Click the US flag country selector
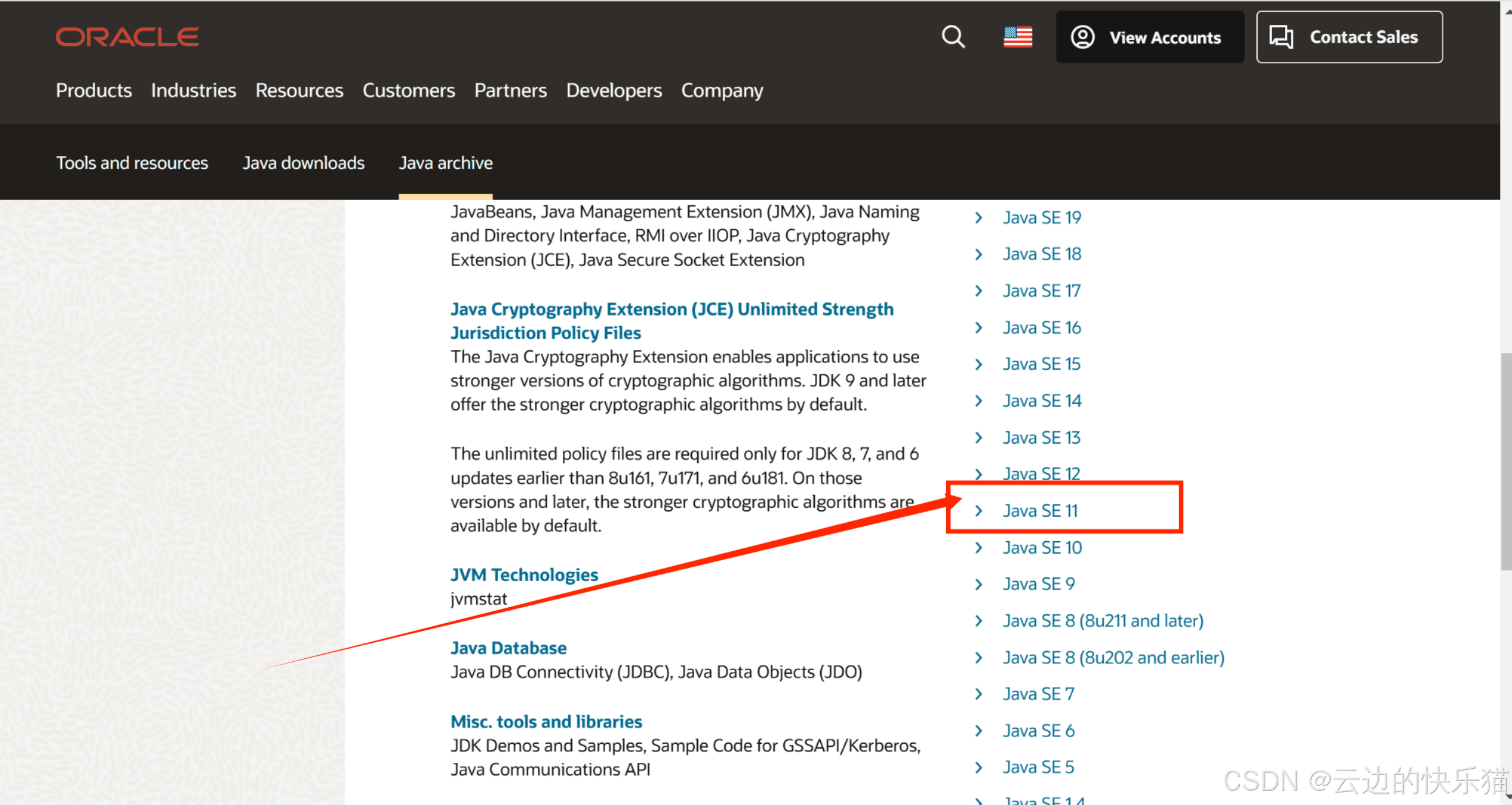Image resolution: width=1512 pixels, height=805 pixels. coord(1018,37)
